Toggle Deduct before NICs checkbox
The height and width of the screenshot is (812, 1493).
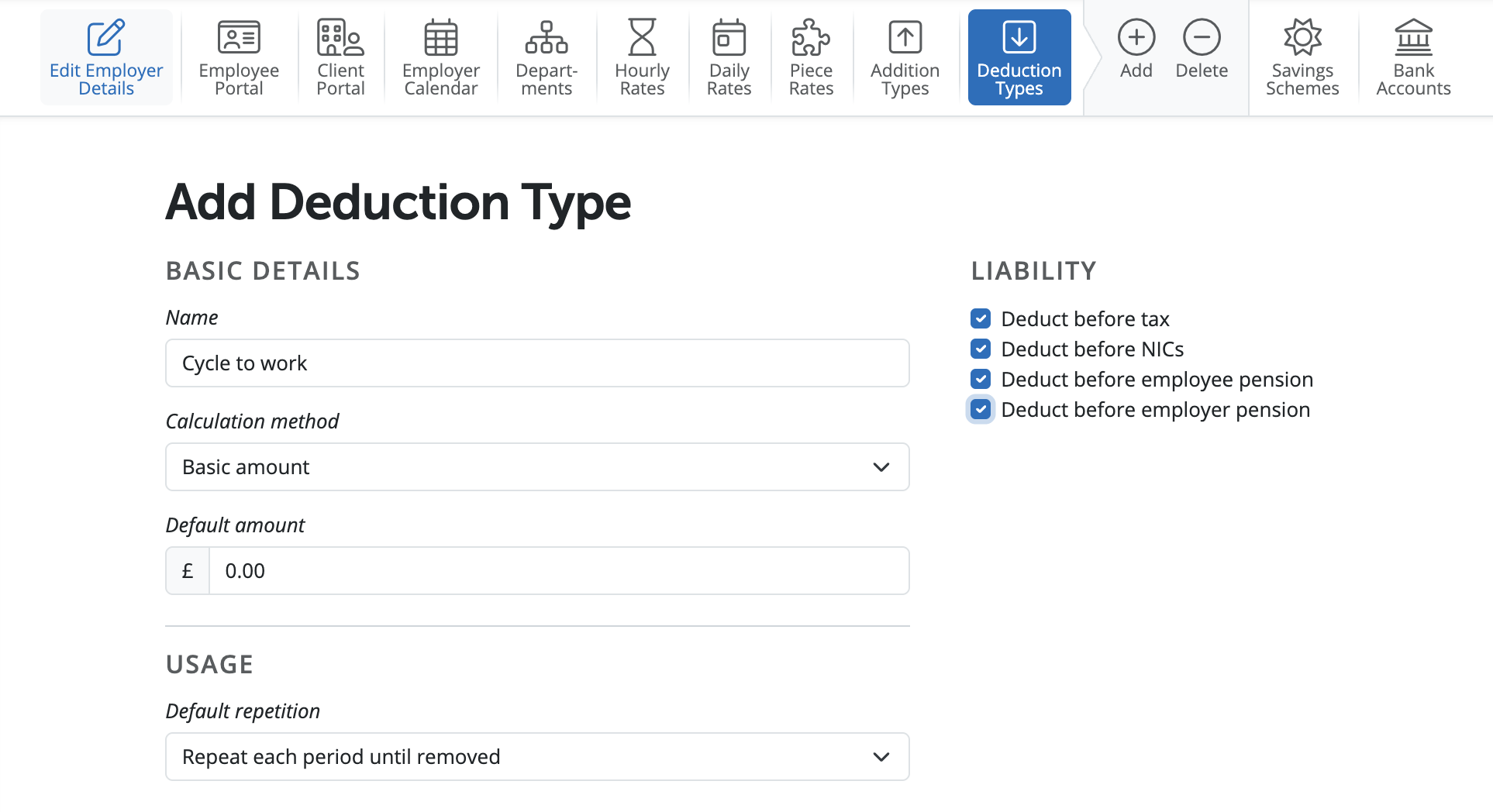(x=981, y=349)
